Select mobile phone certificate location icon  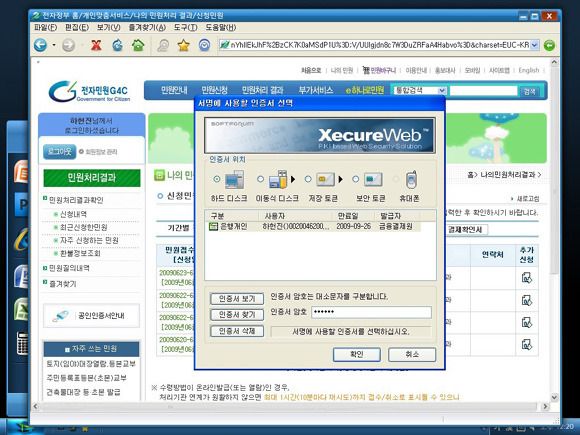pos(411,180)
